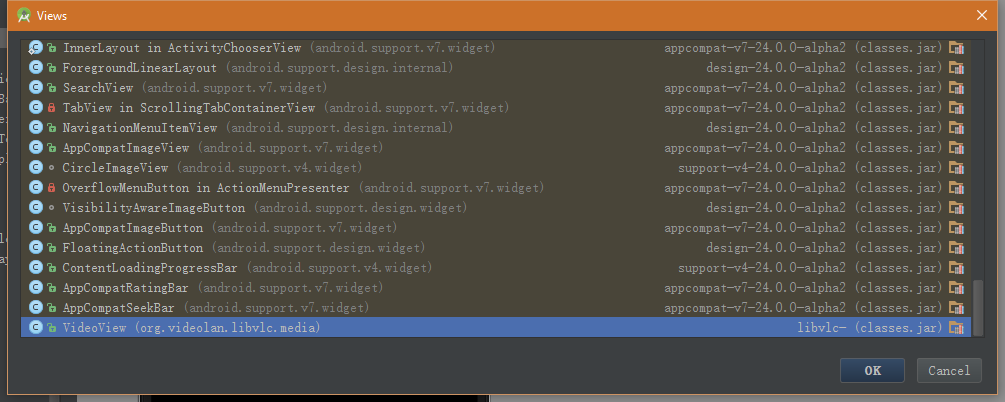The width and height of the screenshot is (1005, 402).
Task: Select the ContentLoadingProgressBar class
Action: 496,267
